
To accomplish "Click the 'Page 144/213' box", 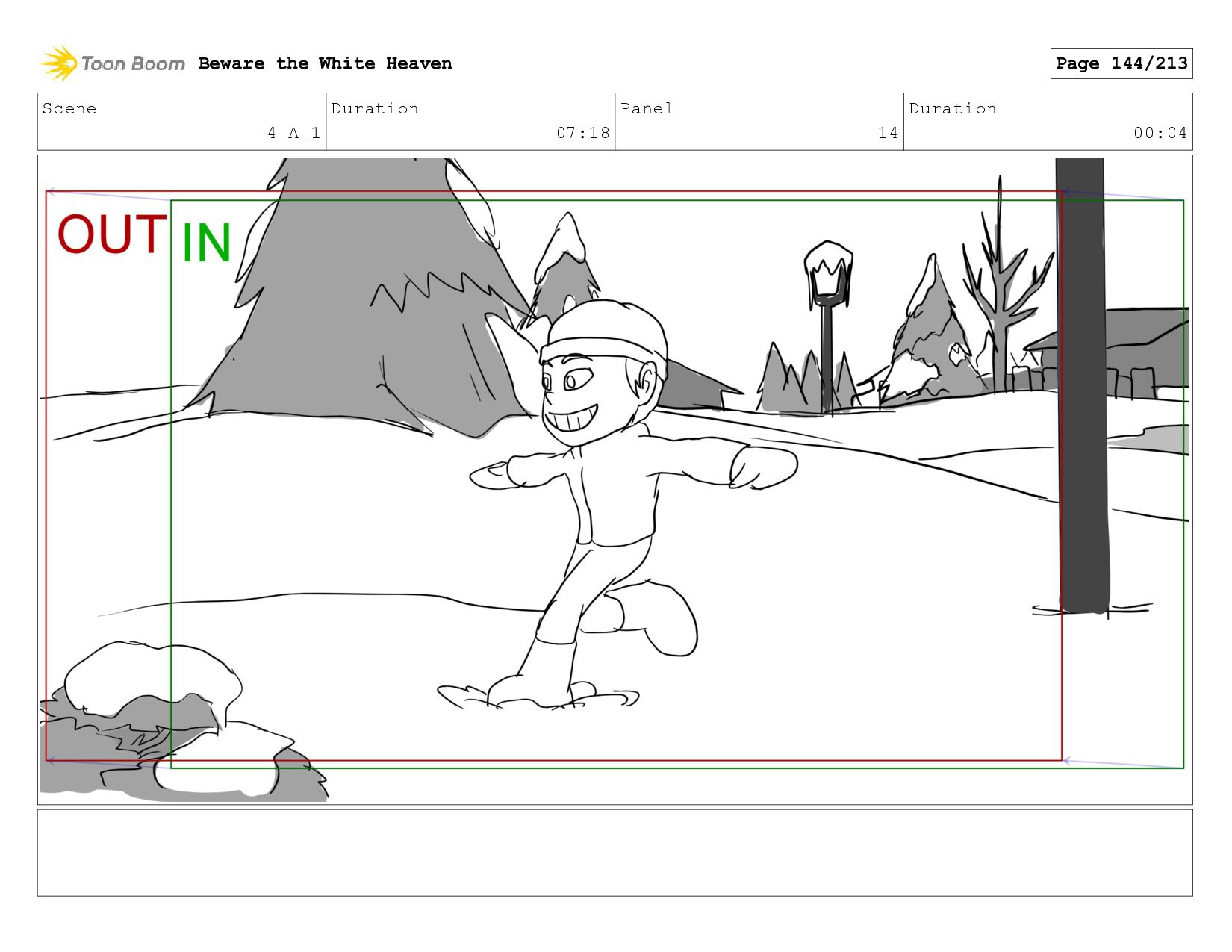I will tap(1121, 63).
